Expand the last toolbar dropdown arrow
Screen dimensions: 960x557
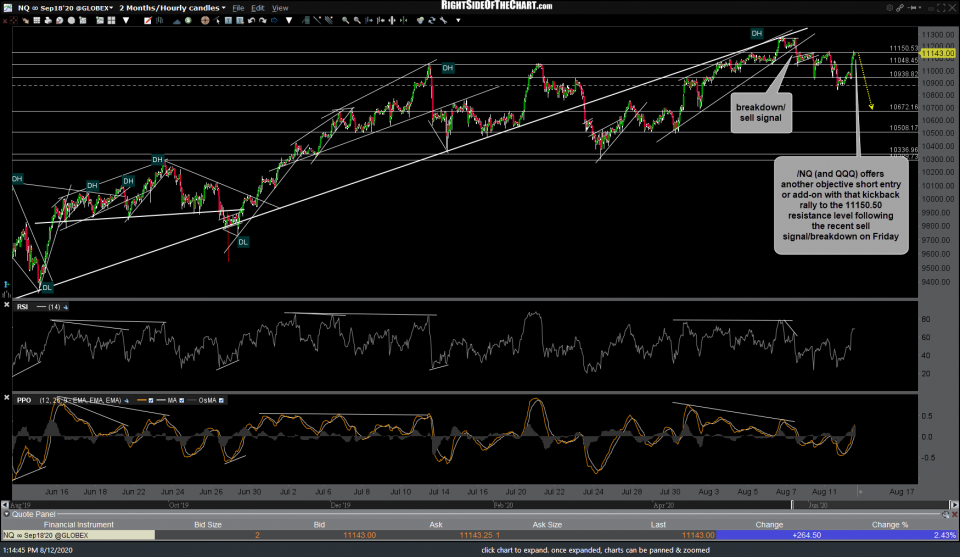coord(458,20)
